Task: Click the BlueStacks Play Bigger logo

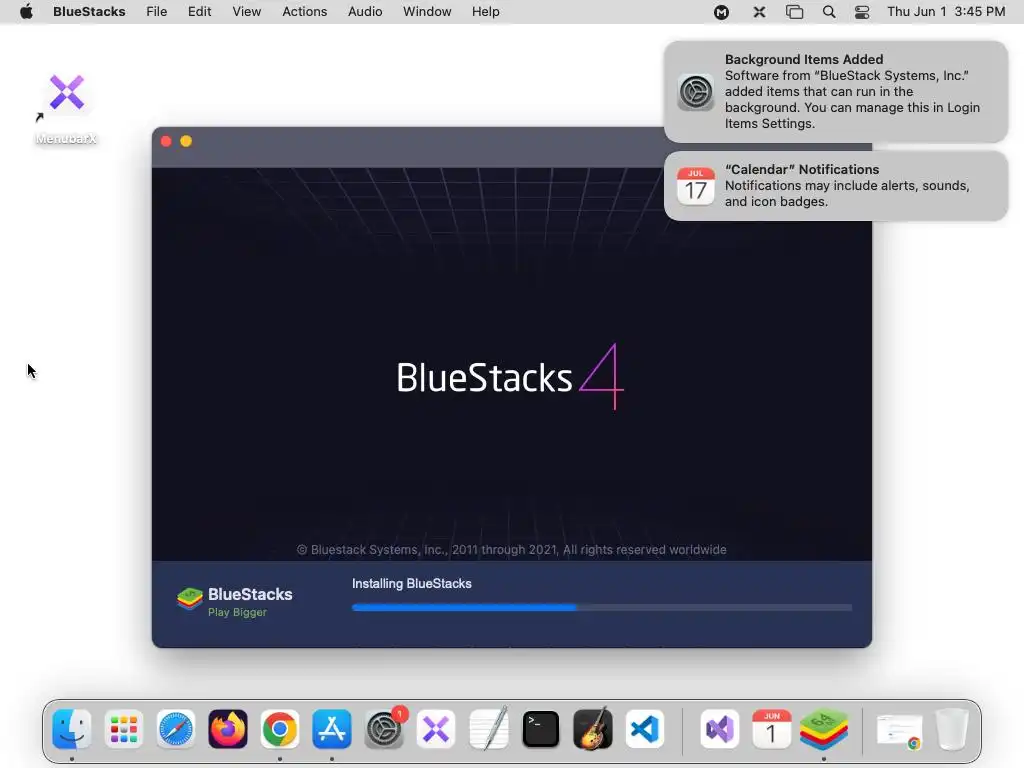Action: pos(234,601)
